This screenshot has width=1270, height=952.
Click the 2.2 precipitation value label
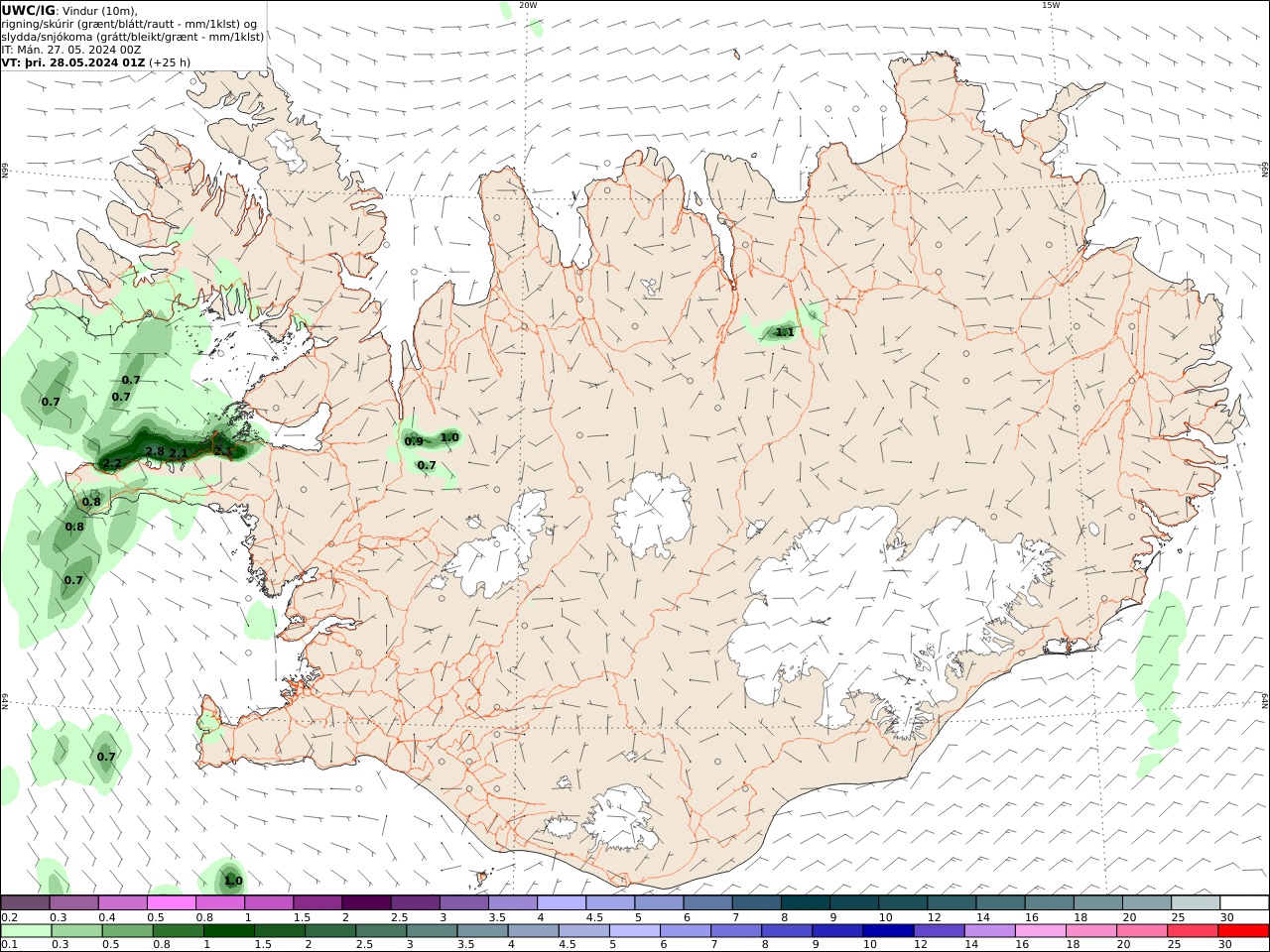click(x=112, y=463)
